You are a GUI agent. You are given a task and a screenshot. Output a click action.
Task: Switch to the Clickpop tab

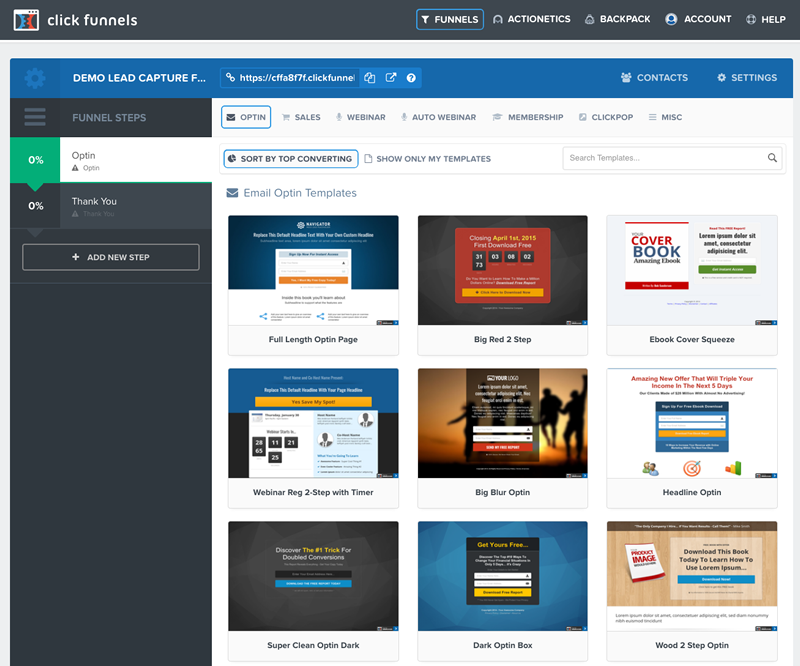click(x=606, y=117)
